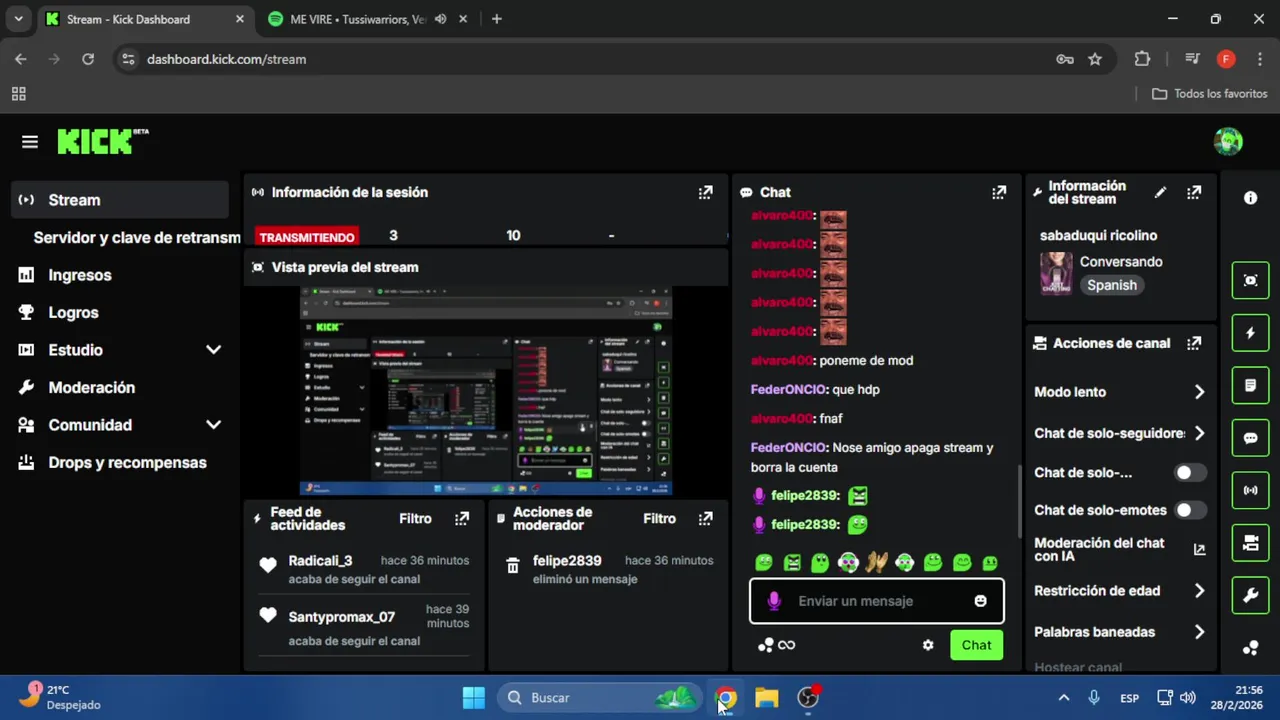Click the Buscar taskbar search box

[599, 698]
